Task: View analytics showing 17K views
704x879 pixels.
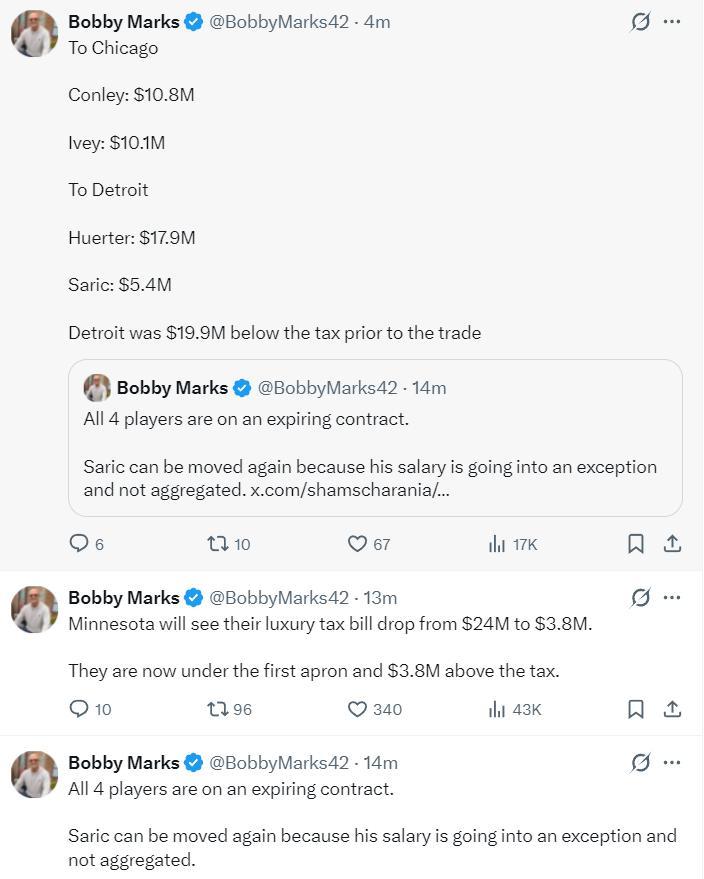Action: [x=497, y=544]
